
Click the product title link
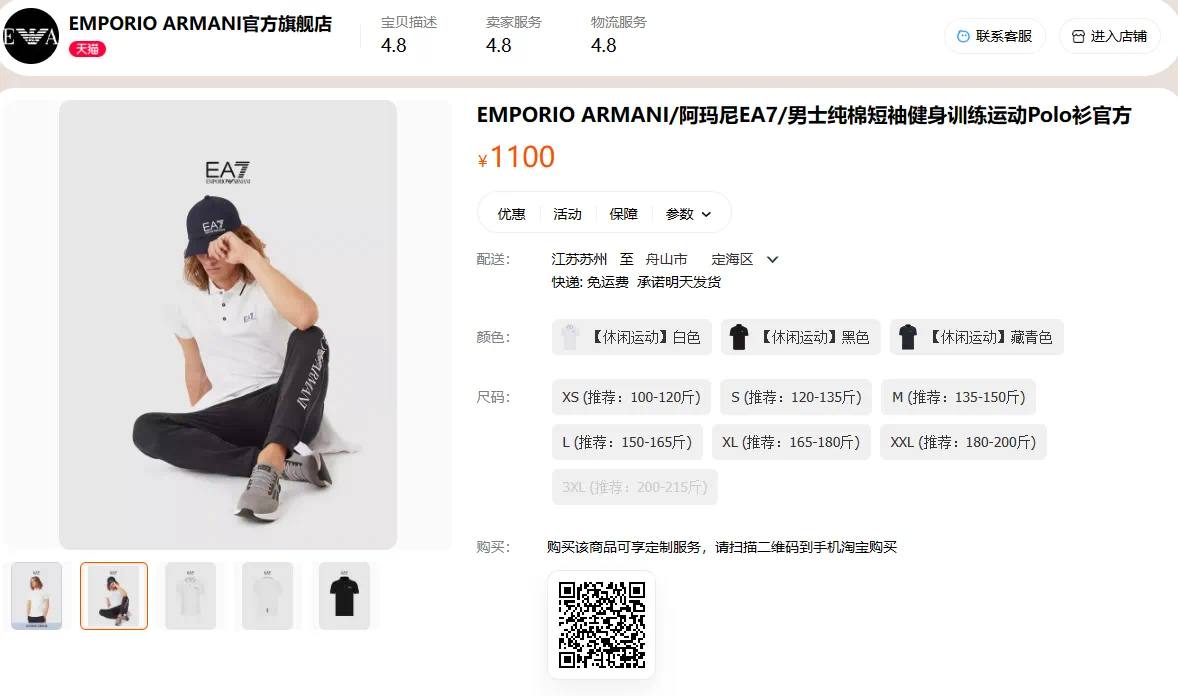tap(804, 115)
